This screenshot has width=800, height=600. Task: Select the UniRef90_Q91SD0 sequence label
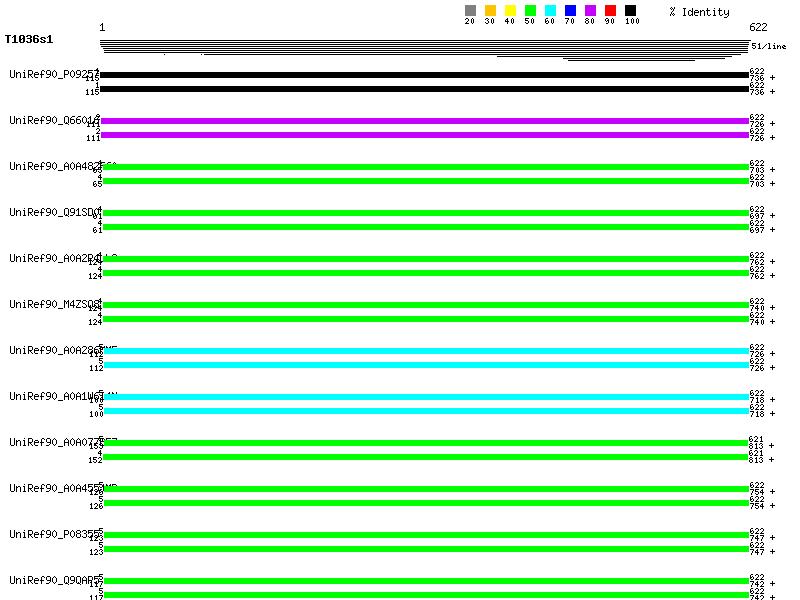(52, 212)
